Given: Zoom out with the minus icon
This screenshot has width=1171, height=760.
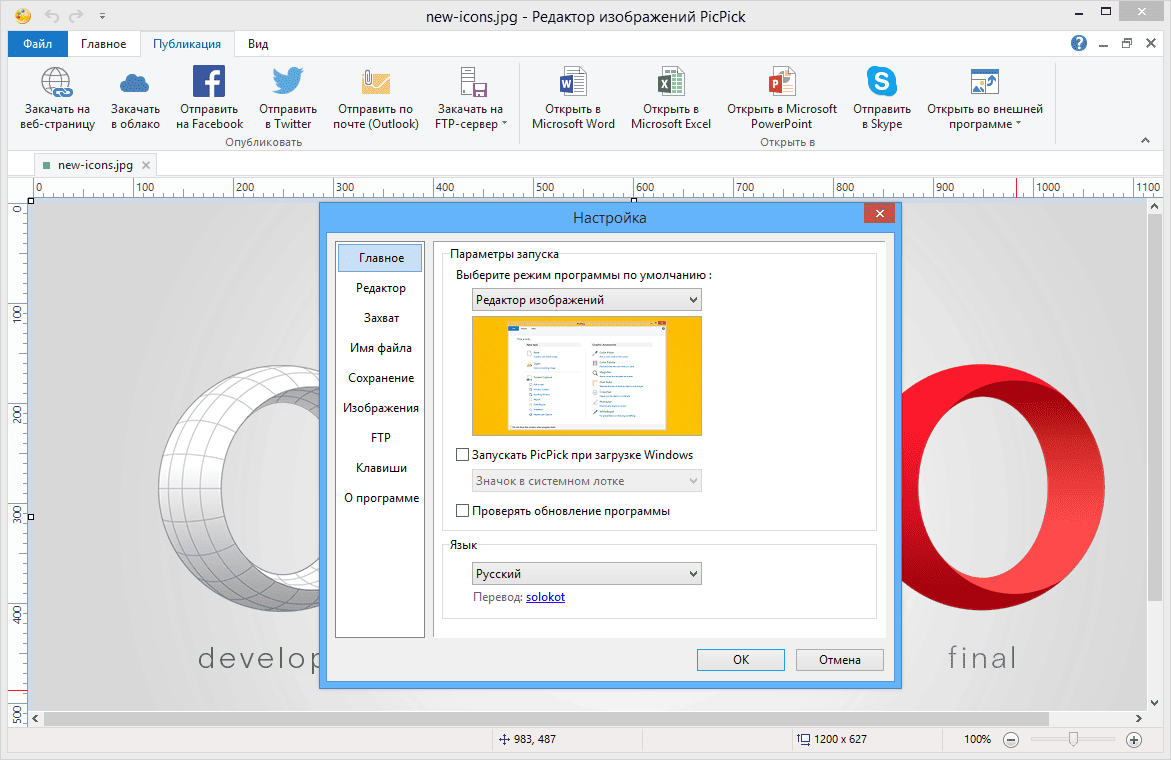Looking at the screenshot, I should [x=1010, y=740].
